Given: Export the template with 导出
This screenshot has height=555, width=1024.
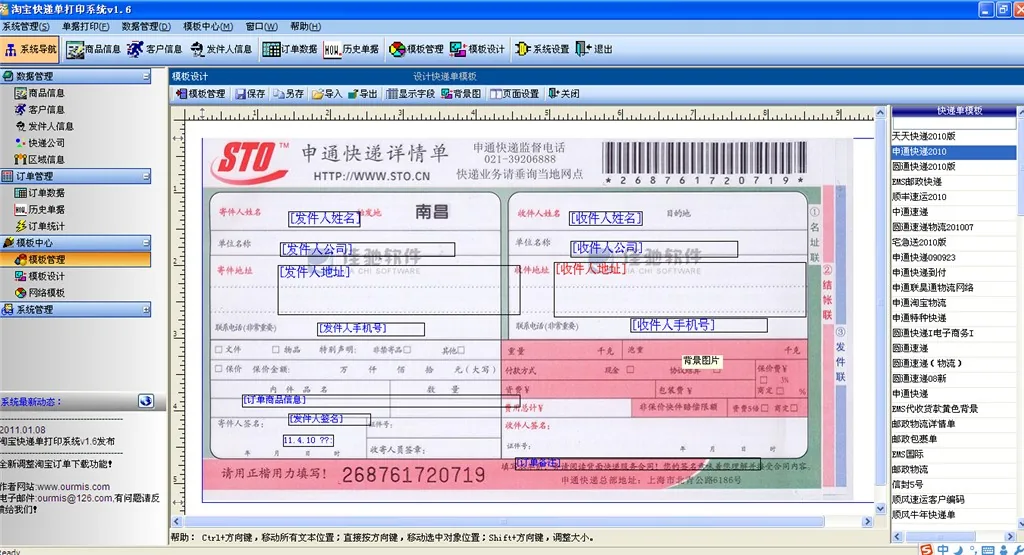Looking at the screenshot, I should [x=363, y=93].
